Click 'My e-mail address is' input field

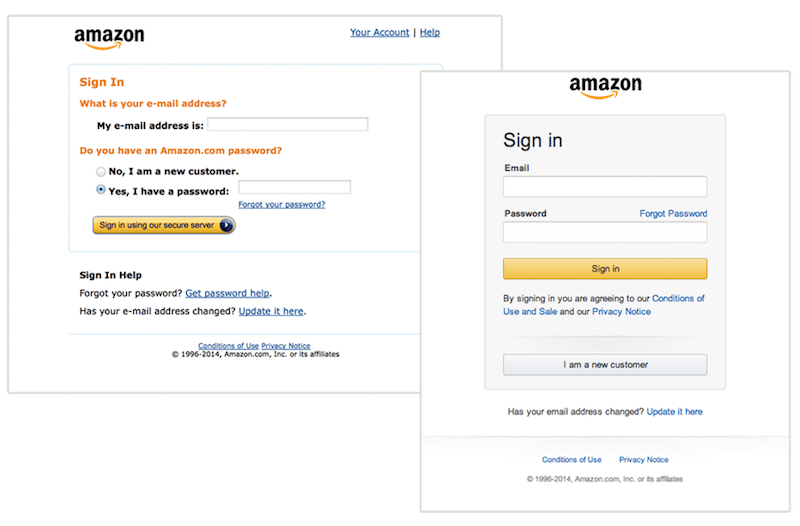(x=288, y=124)
